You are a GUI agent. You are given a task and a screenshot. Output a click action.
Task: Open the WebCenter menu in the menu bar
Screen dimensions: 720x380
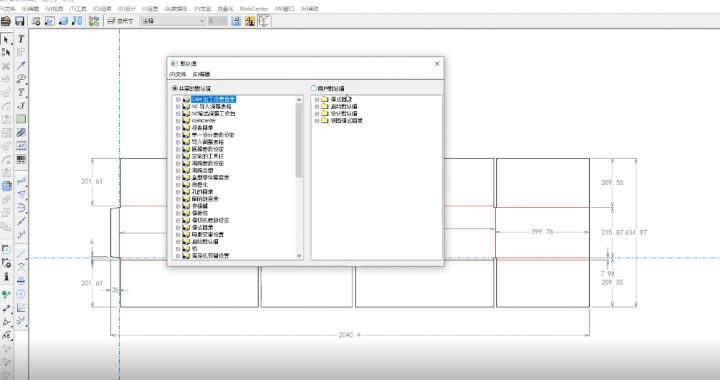[254, 9]
